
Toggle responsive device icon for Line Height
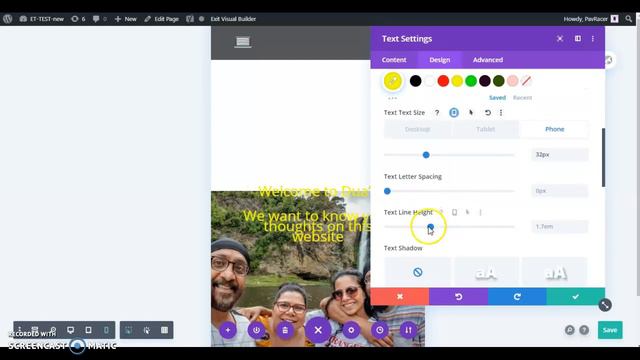point(454,212)
